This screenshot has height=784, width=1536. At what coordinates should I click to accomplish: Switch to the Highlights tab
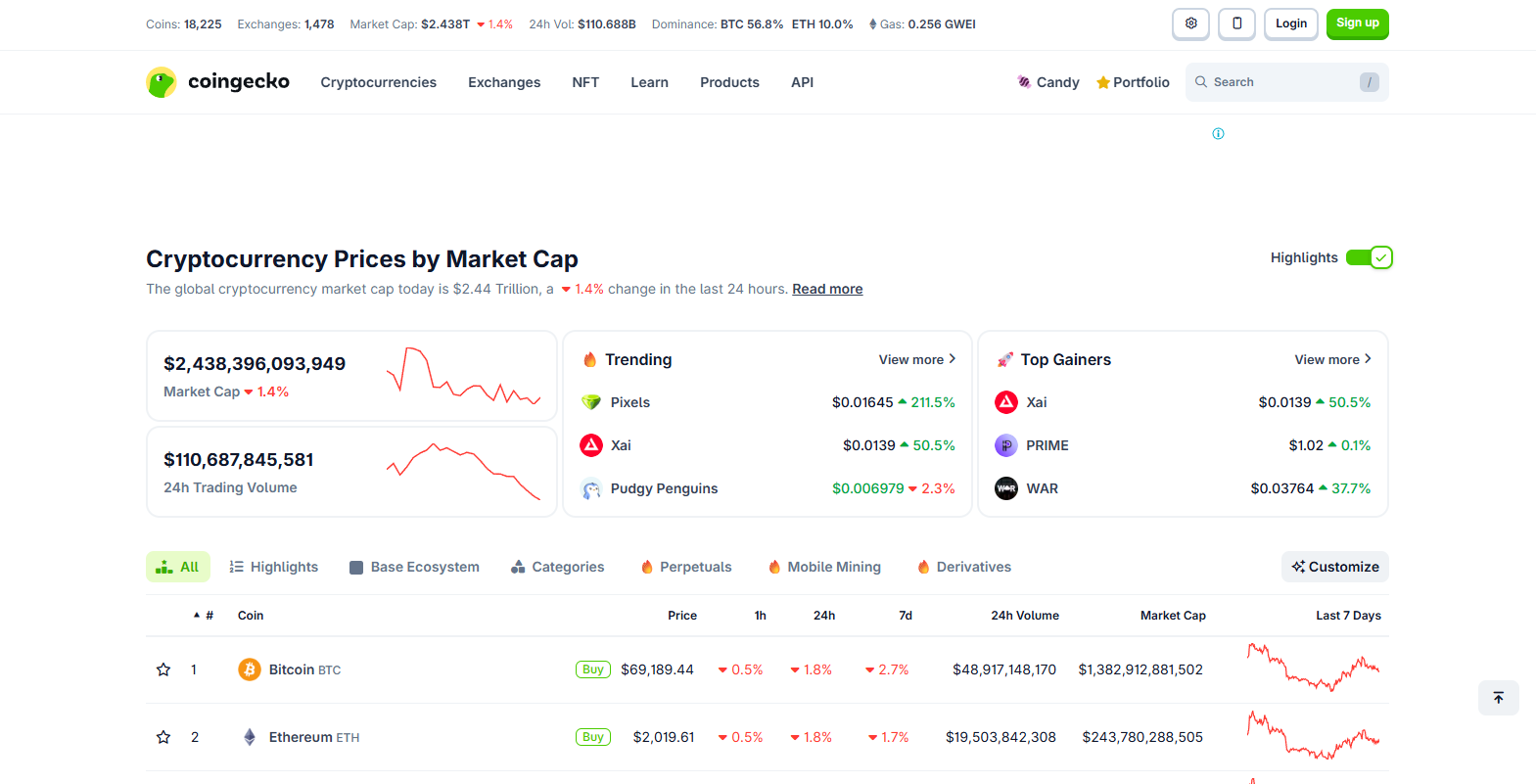click(x=274, y=567)
